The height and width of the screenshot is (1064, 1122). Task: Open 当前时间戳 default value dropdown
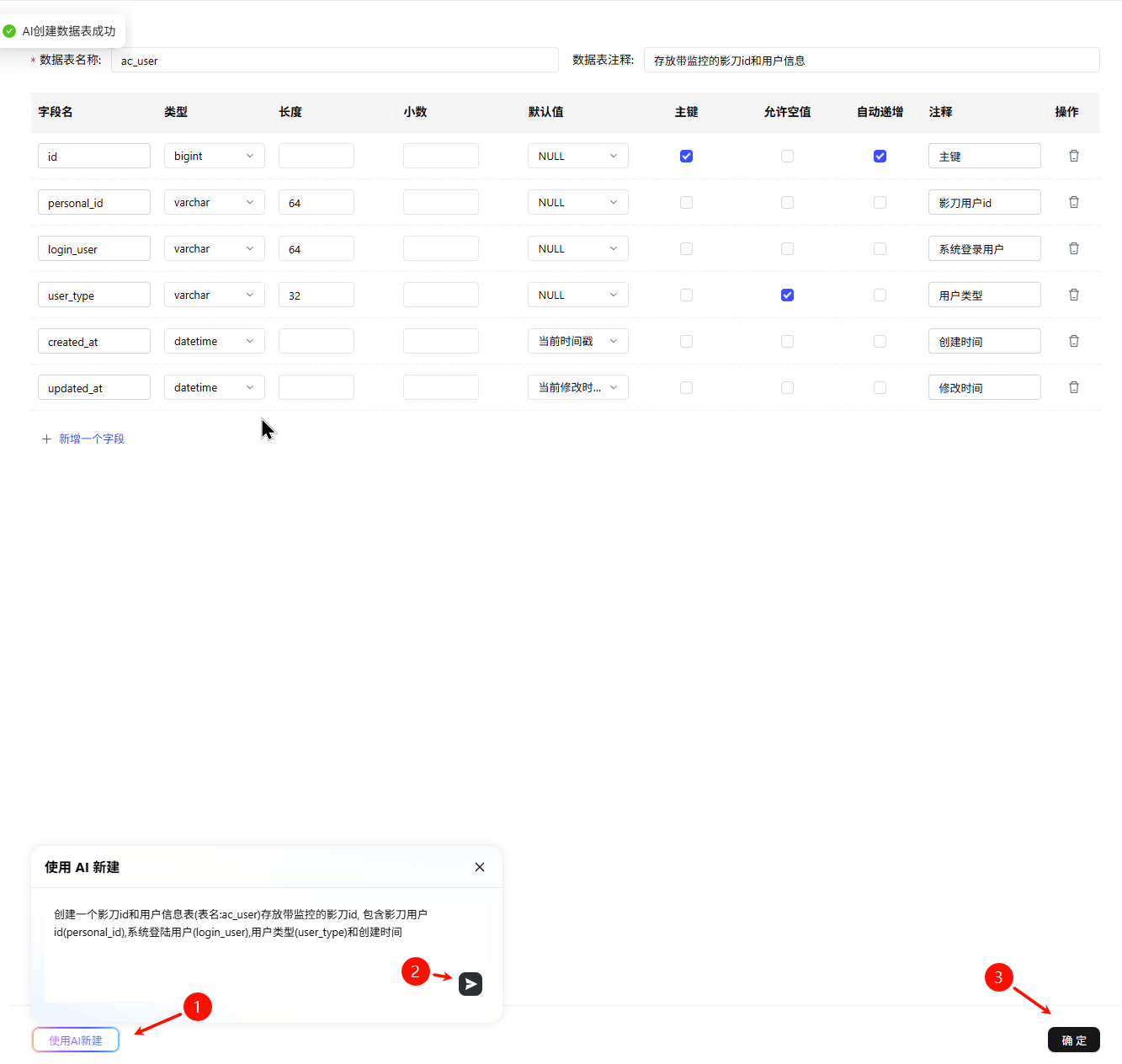coord(578,341)
